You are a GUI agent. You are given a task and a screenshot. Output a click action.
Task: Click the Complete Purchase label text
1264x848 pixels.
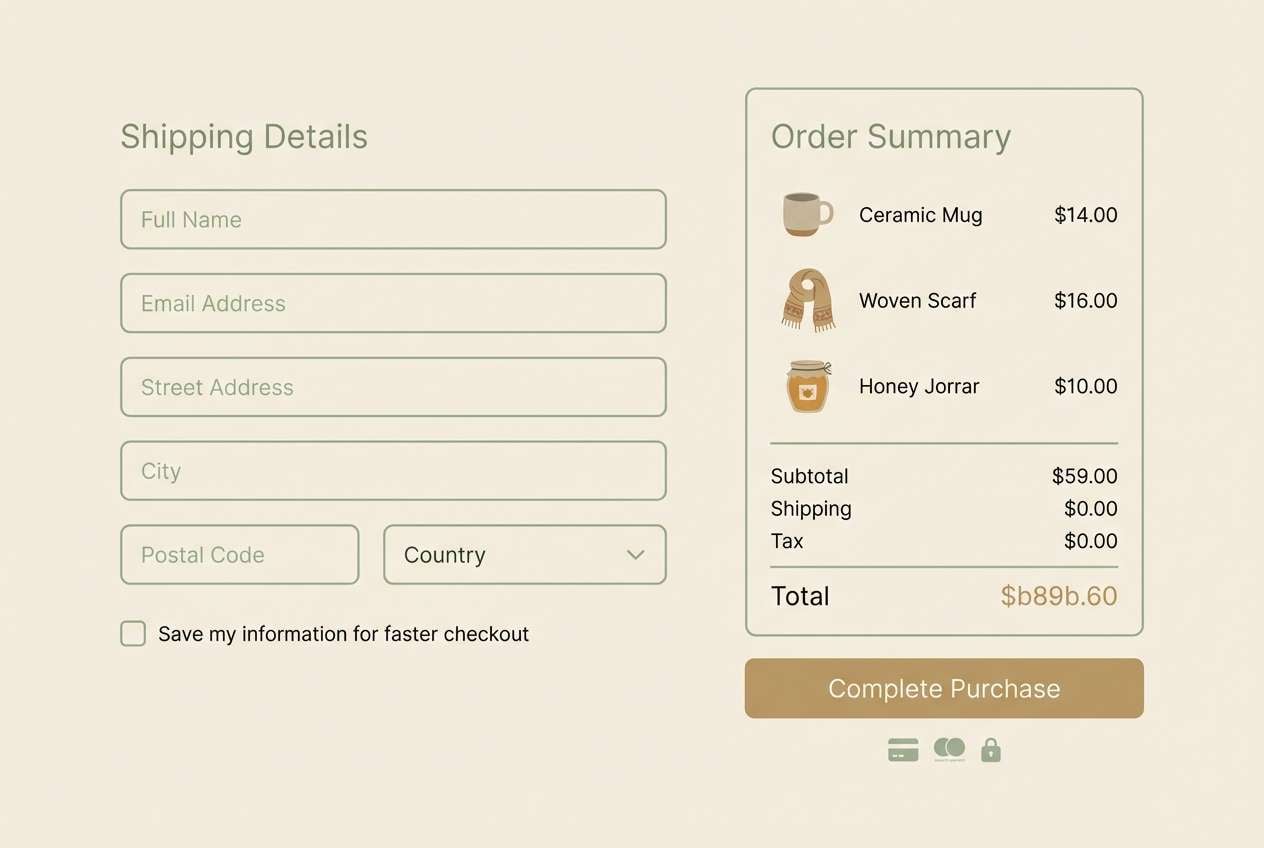(x=944, y=688)
